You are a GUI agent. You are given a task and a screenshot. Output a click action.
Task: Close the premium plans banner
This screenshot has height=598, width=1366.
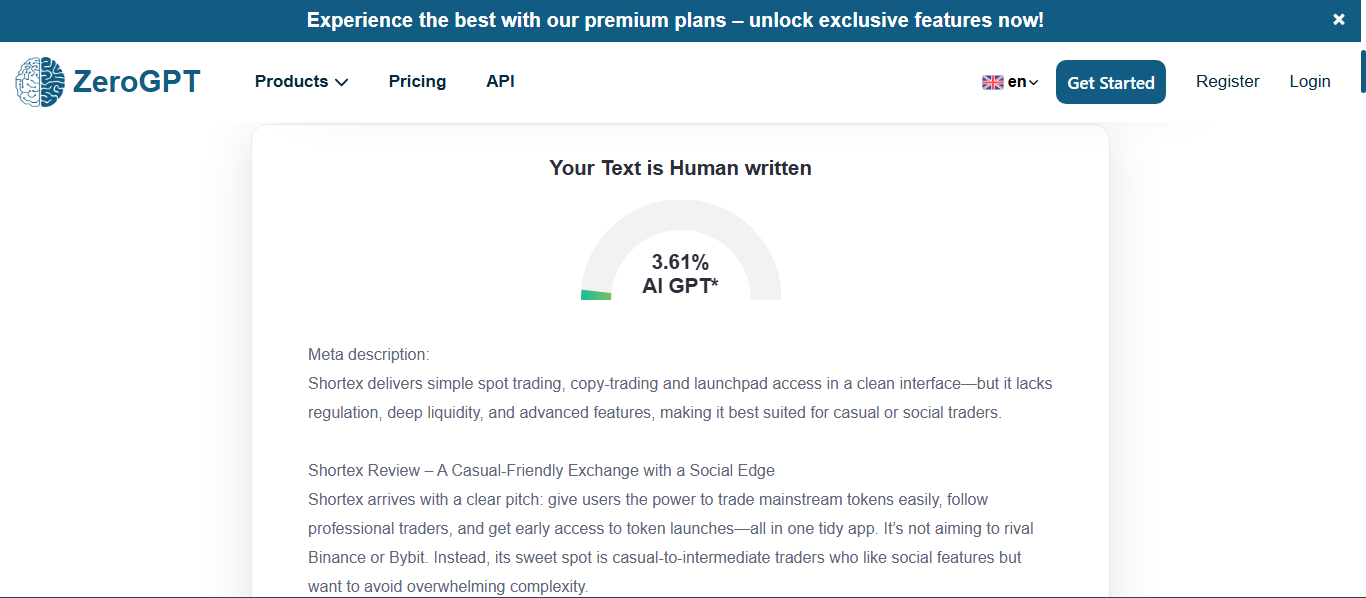point(1339,20)
